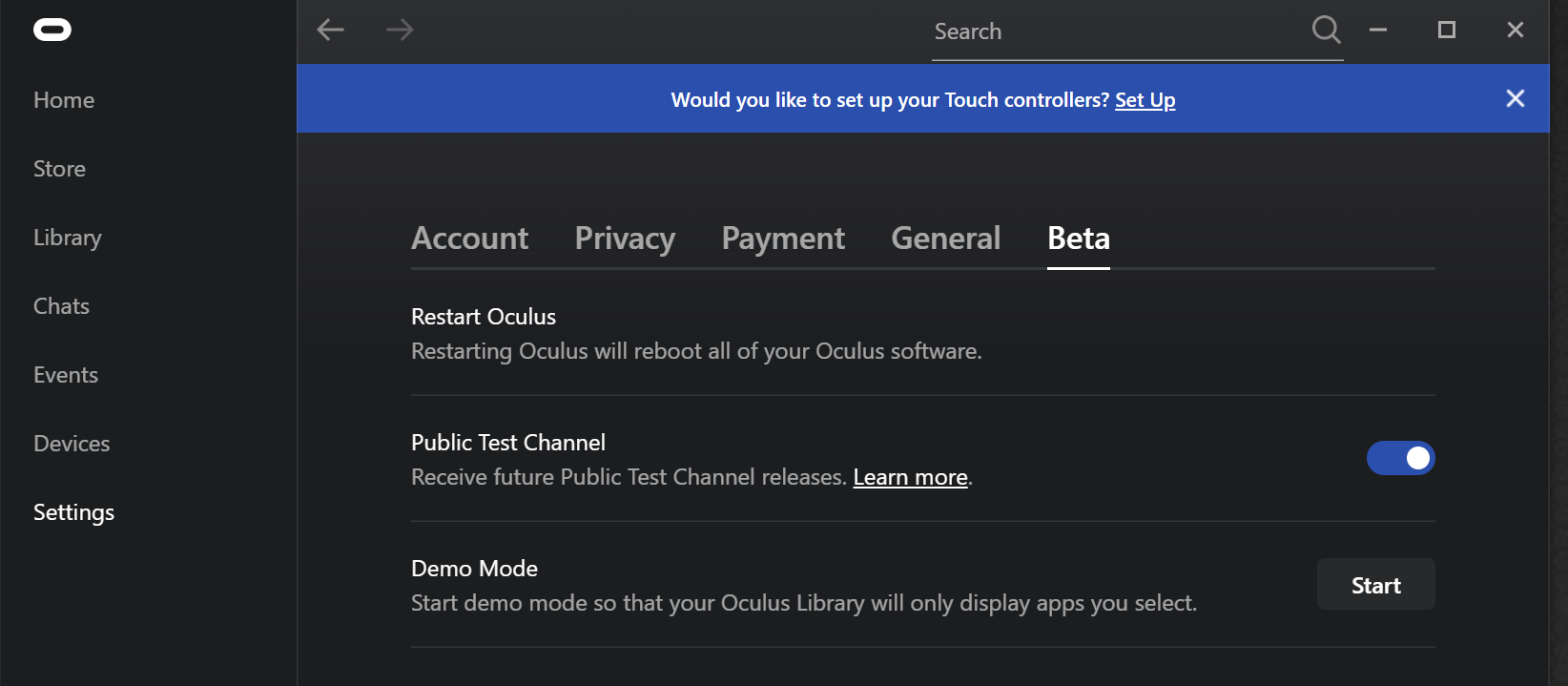1568x686 pixels.
Task: Go back with the left arrow
Action: coord(330,31)
